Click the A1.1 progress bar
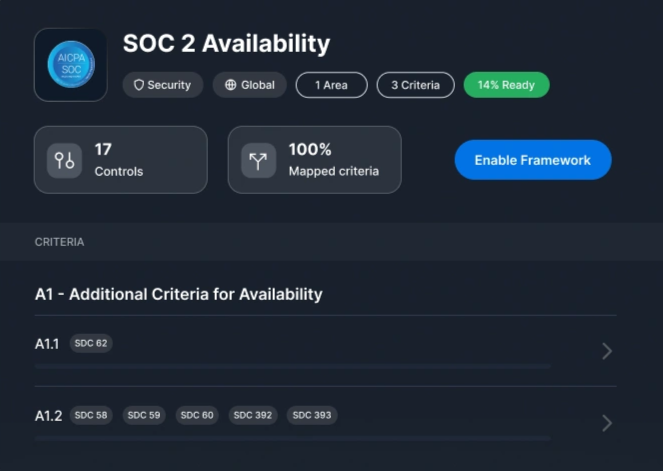Screen dimensions: 663x471 pos(293,366)
